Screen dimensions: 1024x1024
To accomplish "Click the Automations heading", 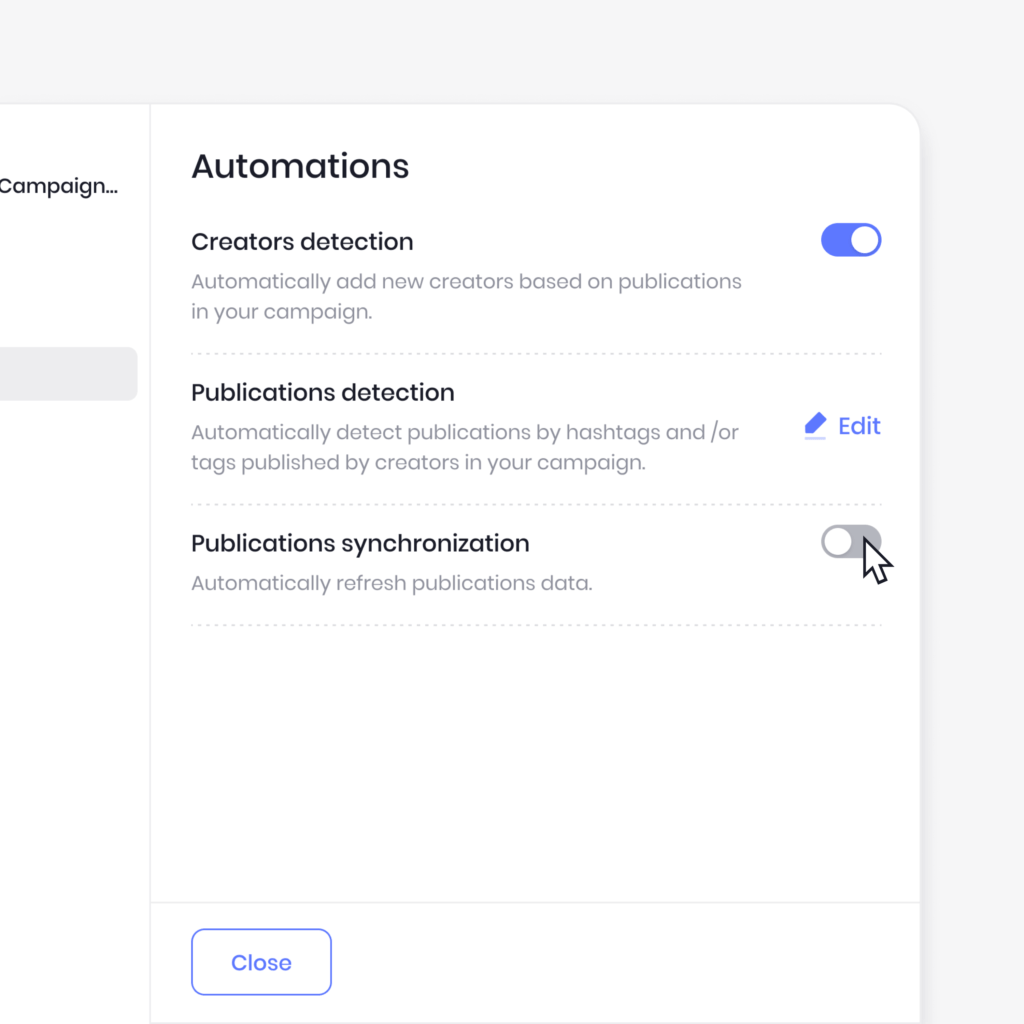I will coord(300,166).
